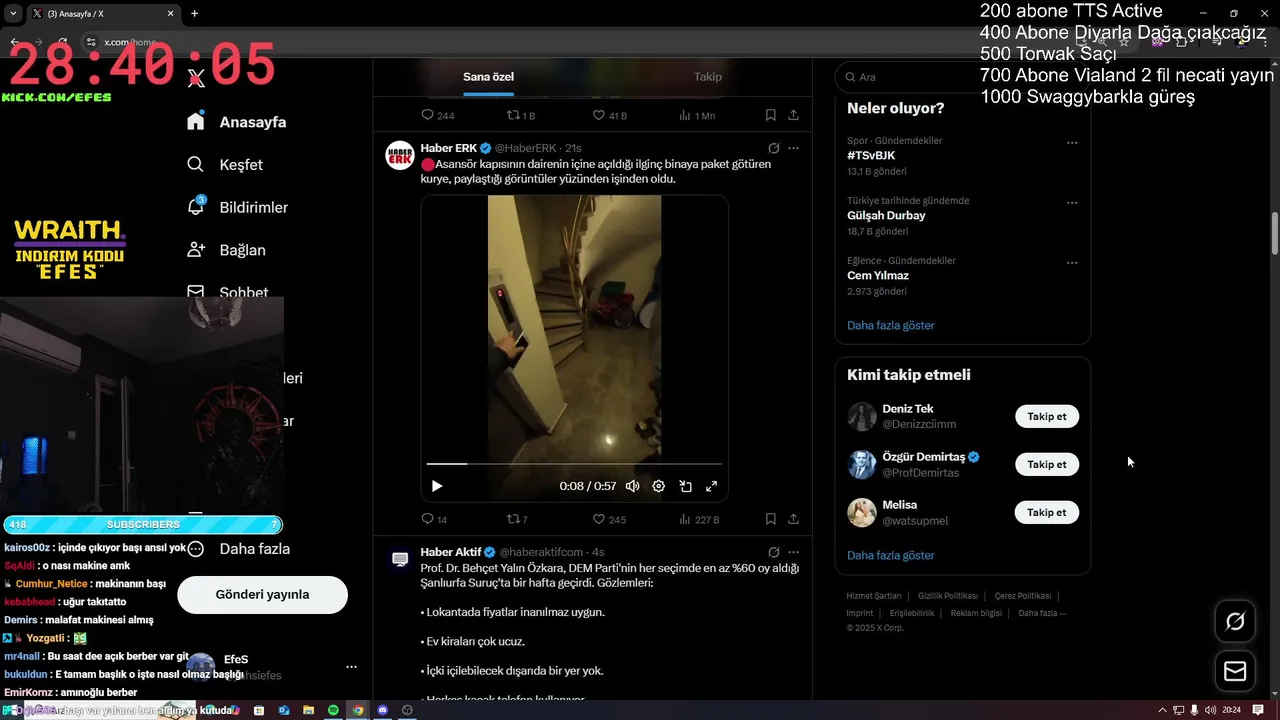This screenshot has height=720, width=1280.
Task: Open Discord from taskbar
Action: point(382,710)
